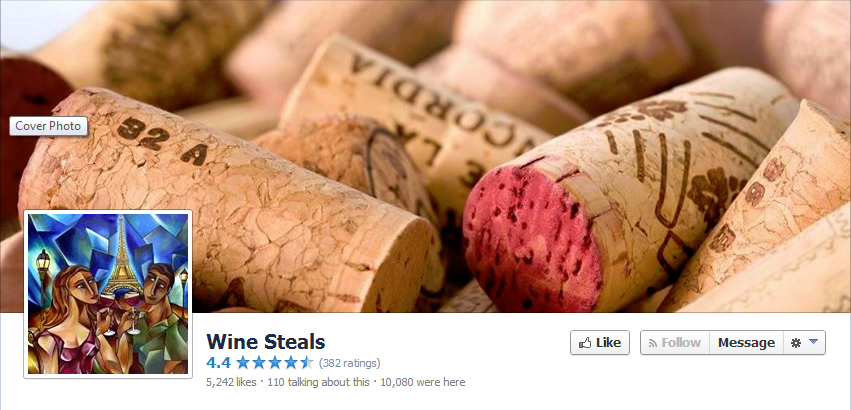The height and width of the screenshot is (410, 851).
Task: Click the Message button
Action: [x=746, y=343]
